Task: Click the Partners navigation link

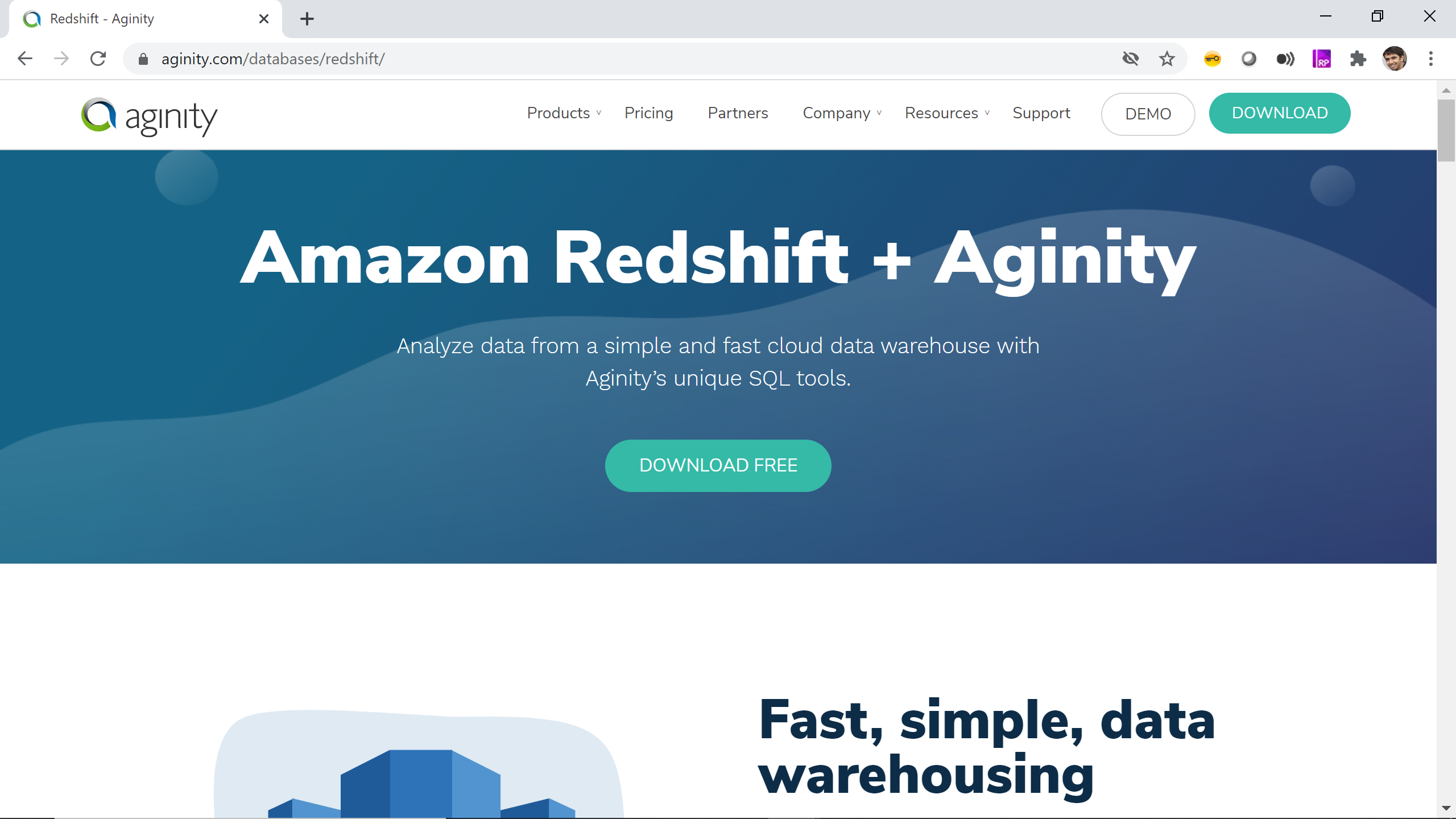Action: [x=738, y=113]
